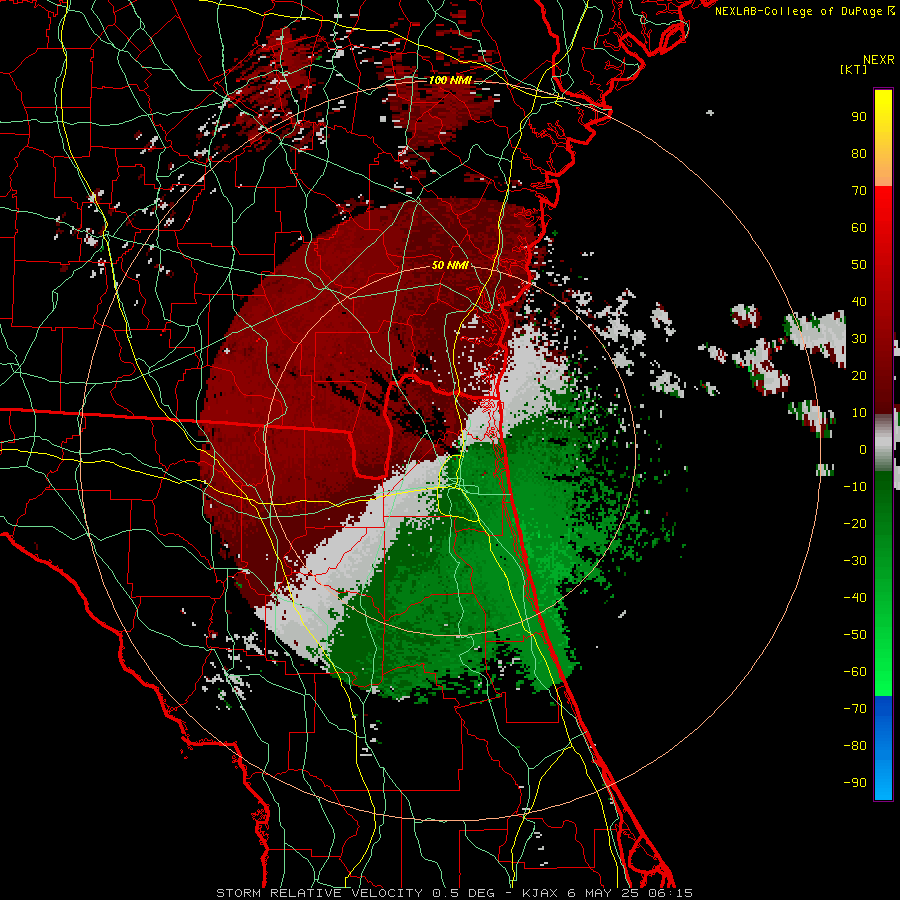Select the -20 value on velocity scale
900x900 pixels.
pos(855,524)
